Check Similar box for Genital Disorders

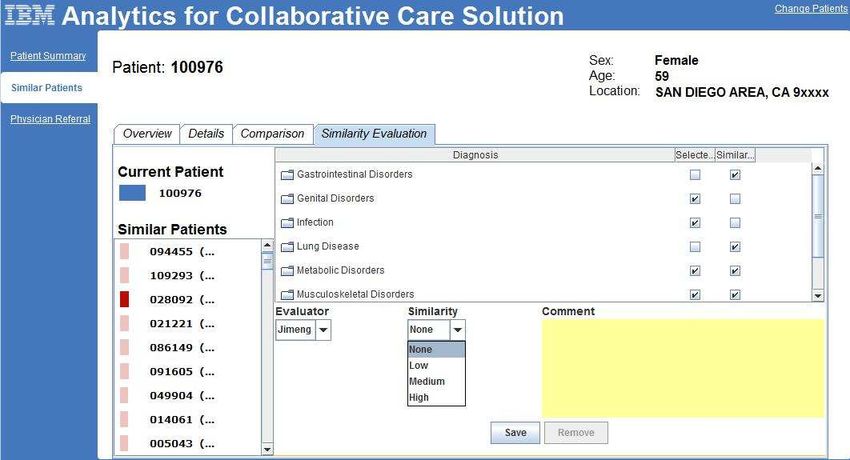[735, 199]
